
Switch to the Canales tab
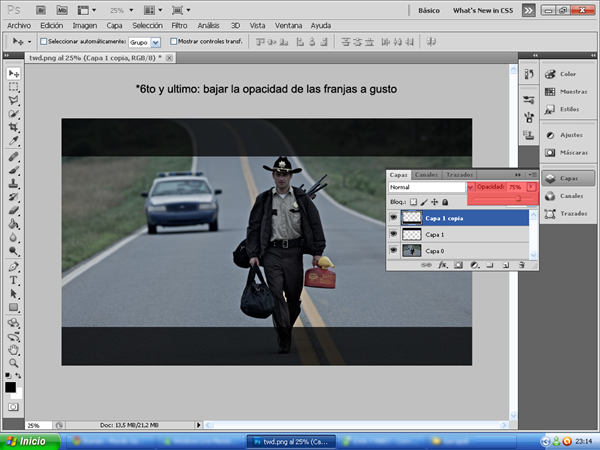point(425,174)
